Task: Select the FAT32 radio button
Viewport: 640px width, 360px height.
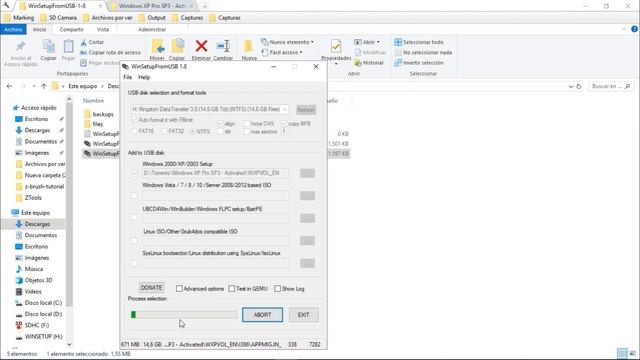Action: click(x=164, y=131)
